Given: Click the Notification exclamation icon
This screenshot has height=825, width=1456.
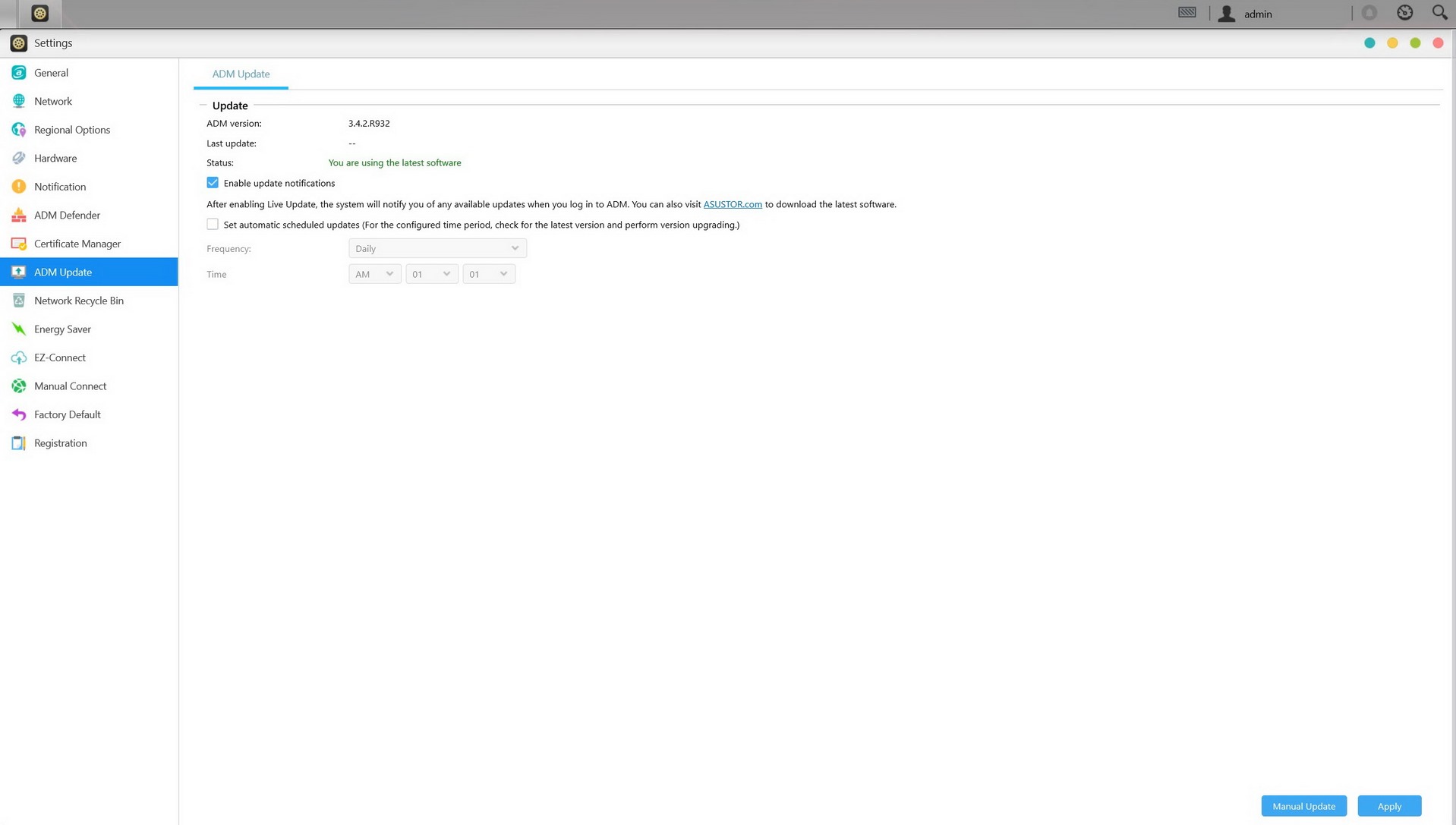Looking at the screenshot, I should [19, 187].
